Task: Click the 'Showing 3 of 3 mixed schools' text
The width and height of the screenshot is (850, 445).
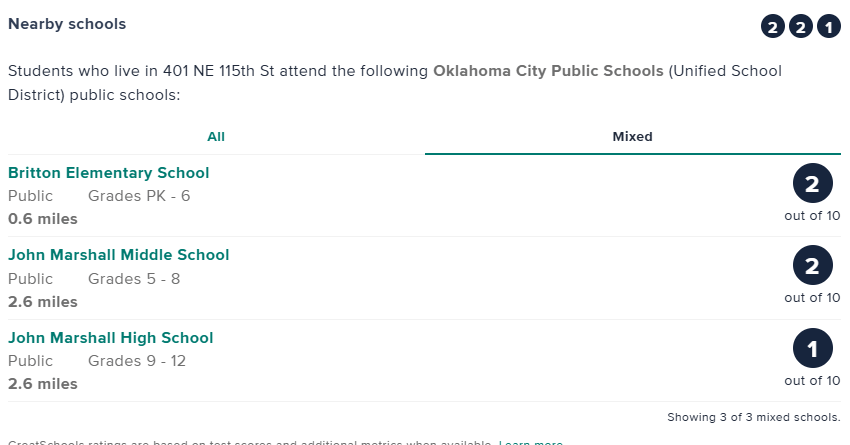Action: [753, 417]
